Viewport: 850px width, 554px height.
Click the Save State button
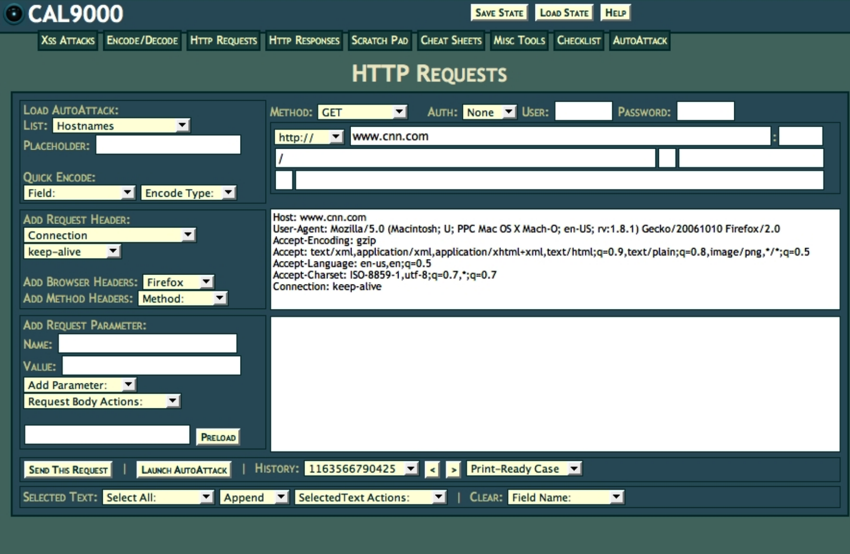tap(499, 13)
